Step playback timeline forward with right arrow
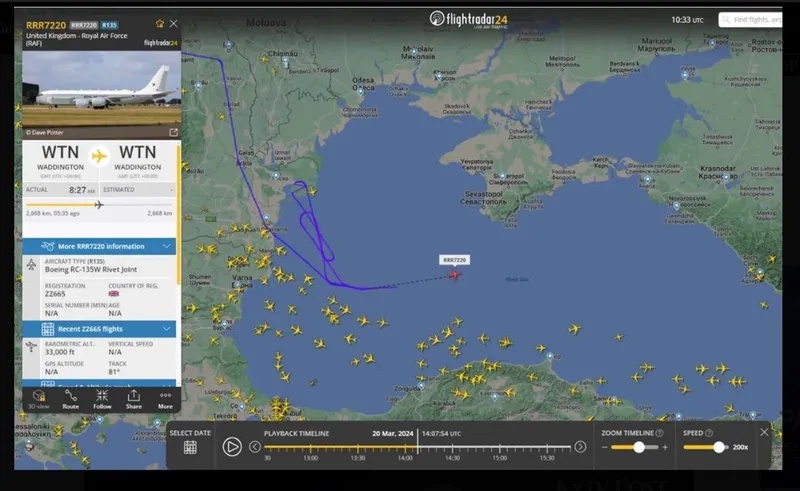 pos(580,447)
